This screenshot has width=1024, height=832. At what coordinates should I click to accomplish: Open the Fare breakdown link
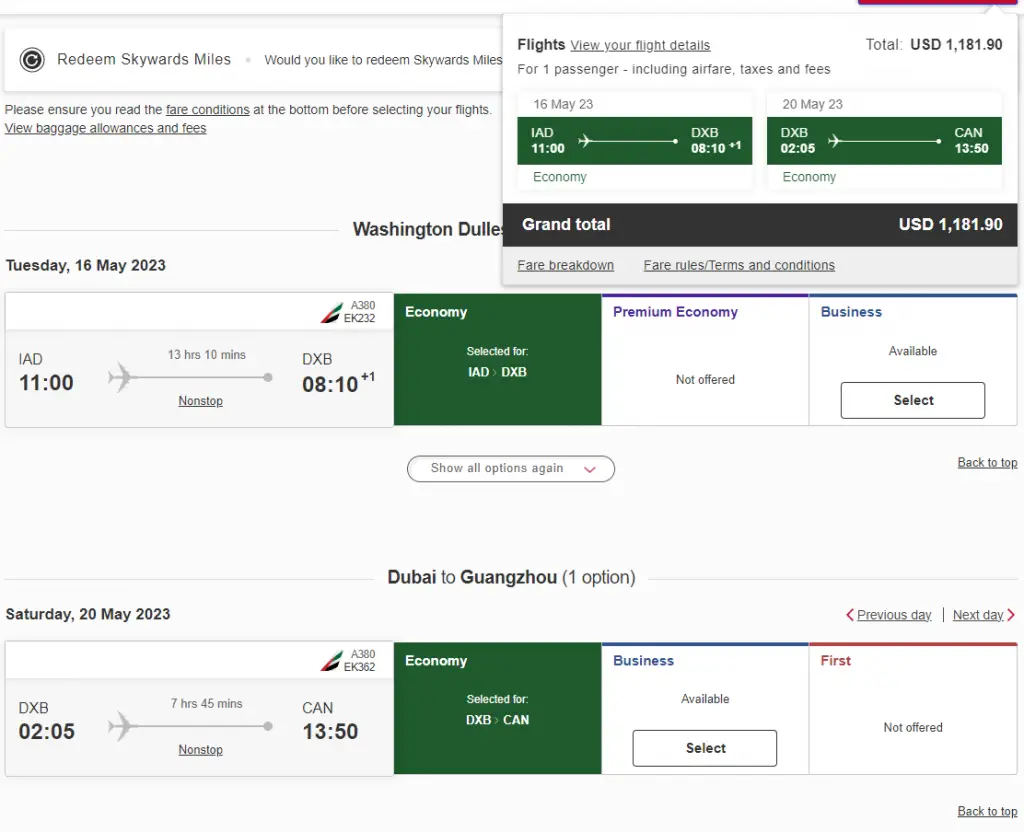click(x=565, y=265)
